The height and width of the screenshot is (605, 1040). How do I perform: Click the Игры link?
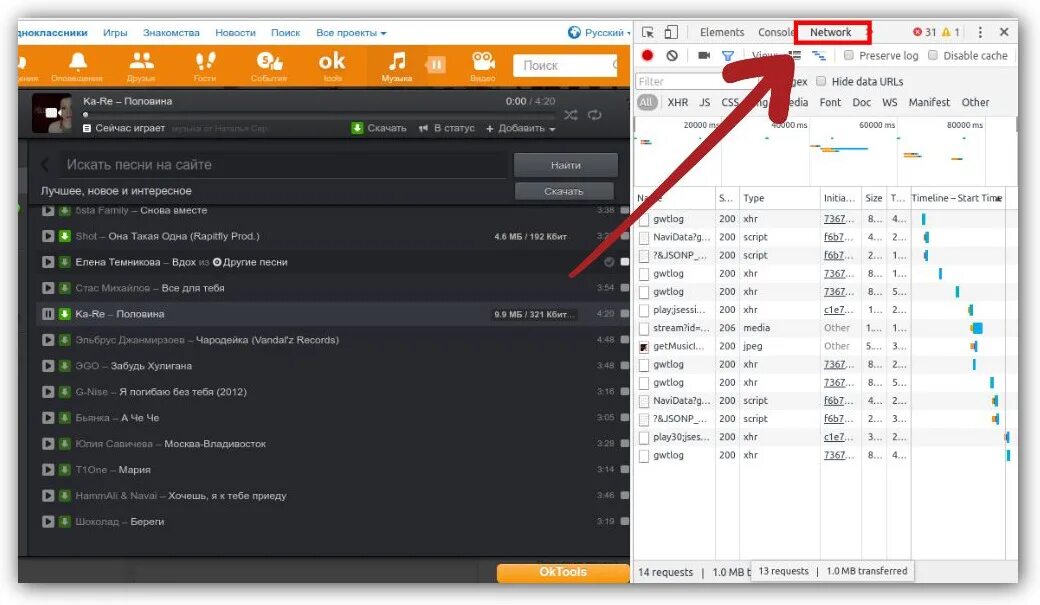(115, 33)
